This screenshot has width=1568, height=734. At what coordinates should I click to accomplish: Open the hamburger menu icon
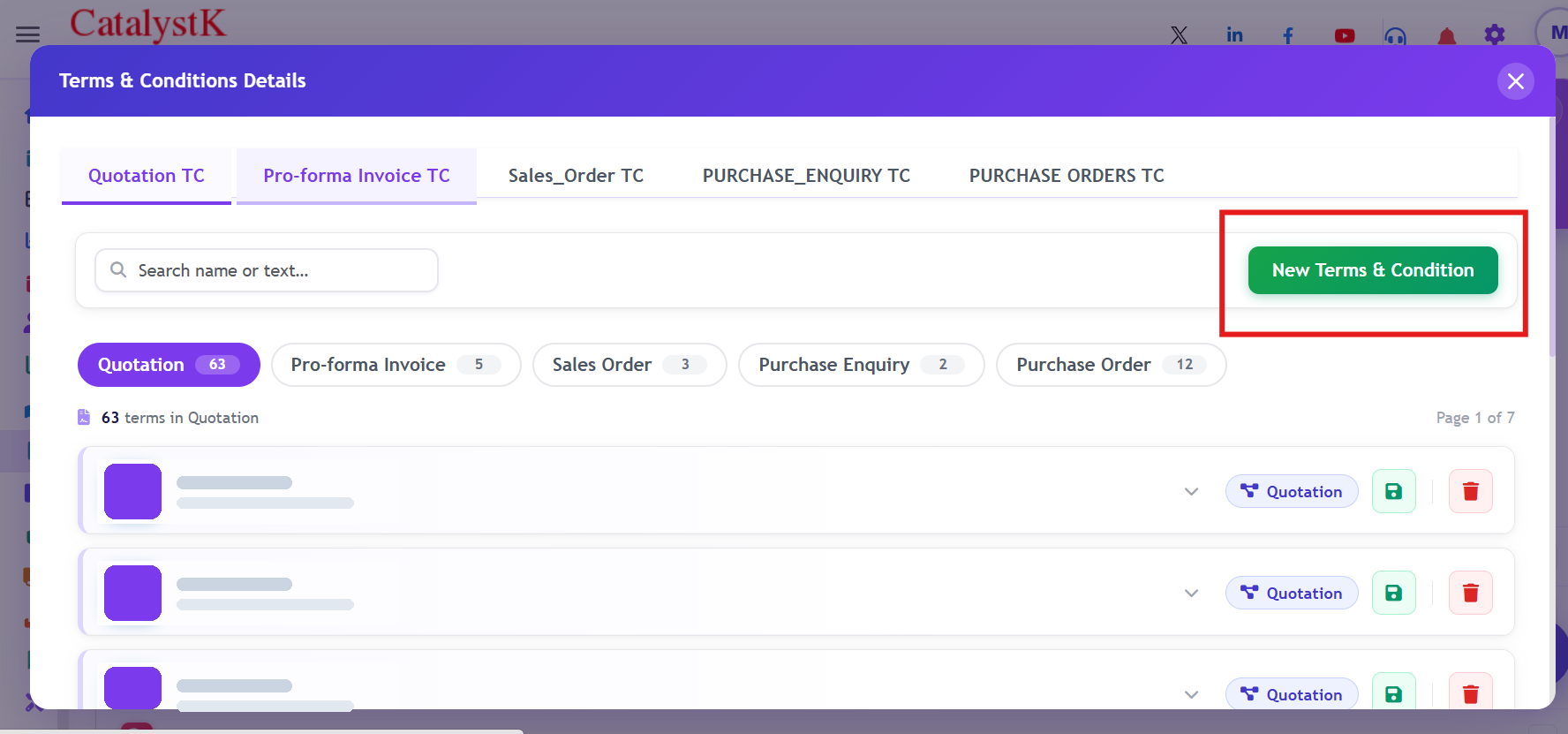[27, 34]
